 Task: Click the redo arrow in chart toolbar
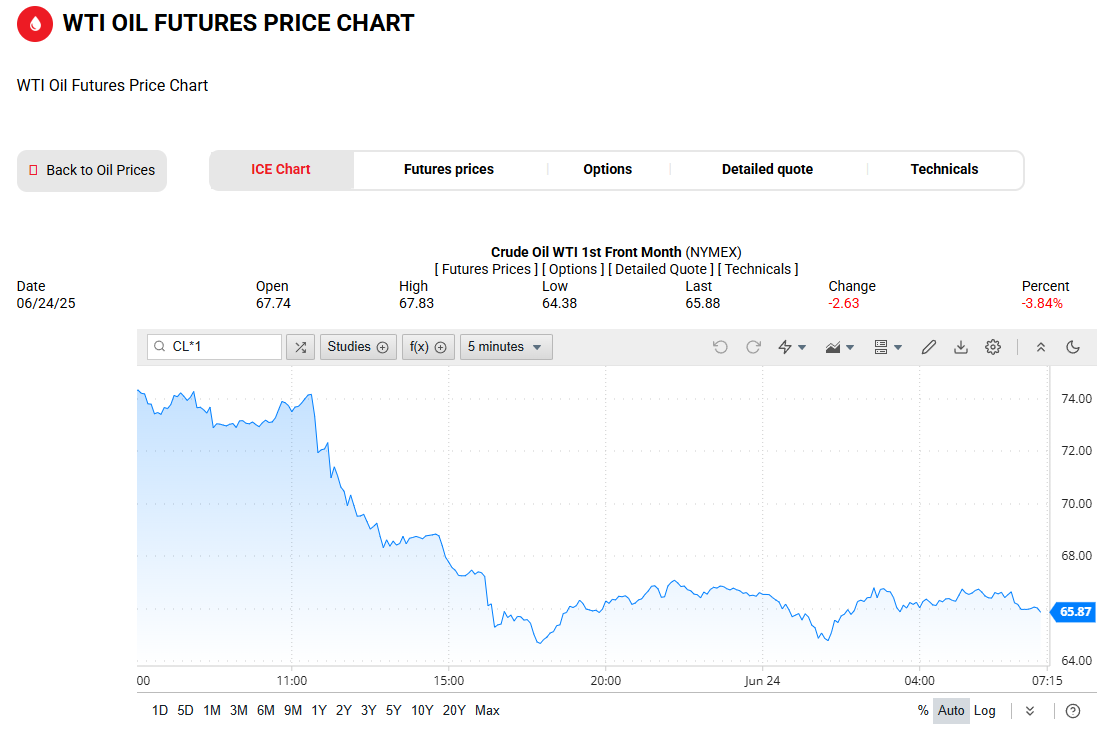753,347
